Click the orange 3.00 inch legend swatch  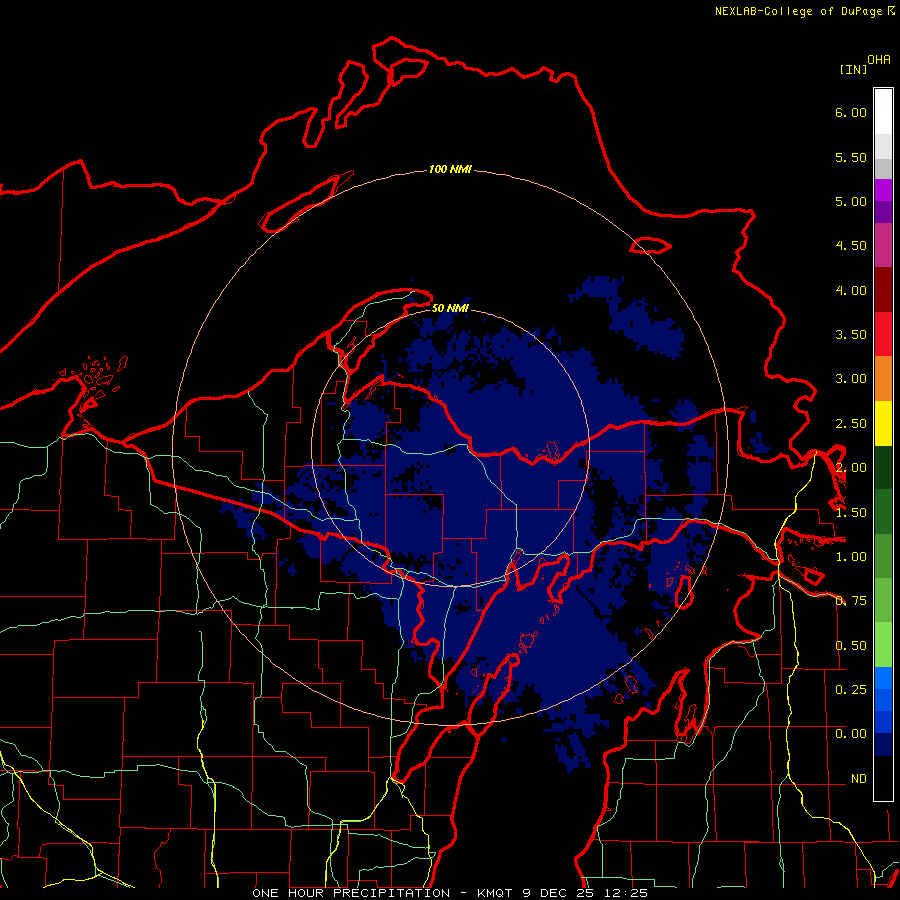point(883,378)
